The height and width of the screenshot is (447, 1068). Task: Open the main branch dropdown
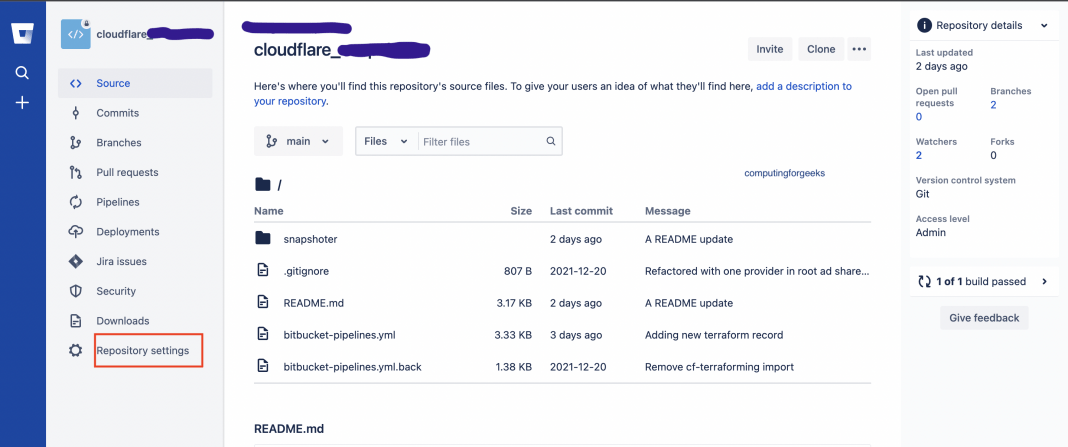click(298, 141)
